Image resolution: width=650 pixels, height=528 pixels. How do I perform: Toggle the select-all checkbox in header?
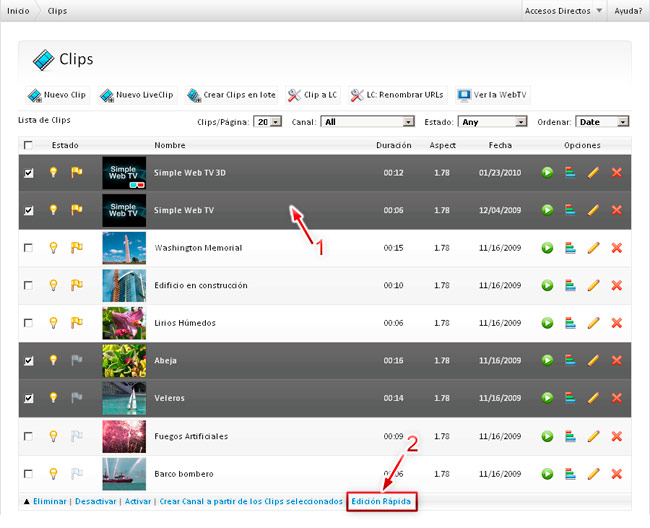pyautogui.click(x=28, y=145)
